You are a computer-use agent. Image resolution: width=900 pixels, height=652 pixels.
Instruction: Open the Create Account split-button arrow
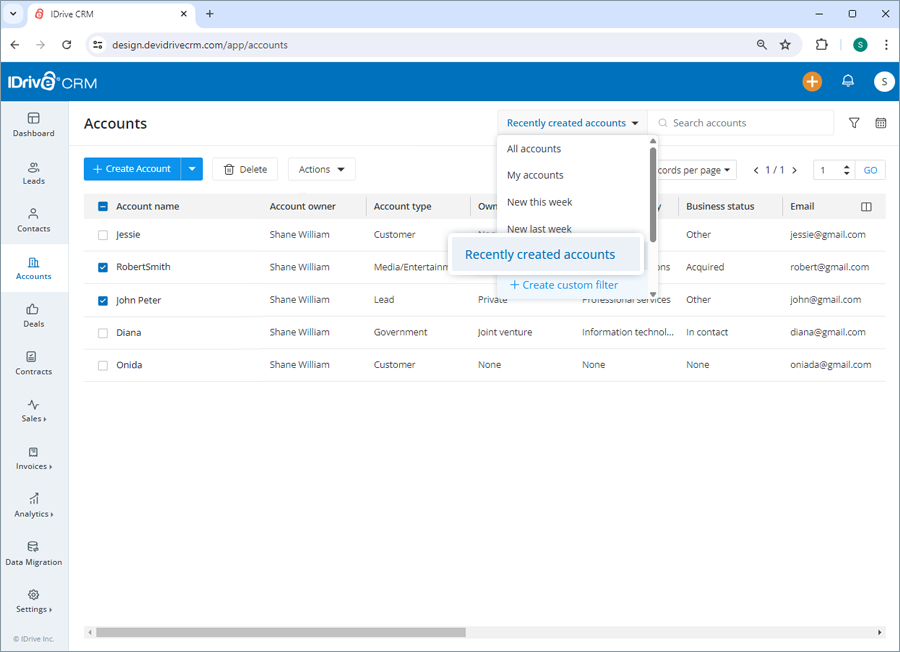[191, 169]
